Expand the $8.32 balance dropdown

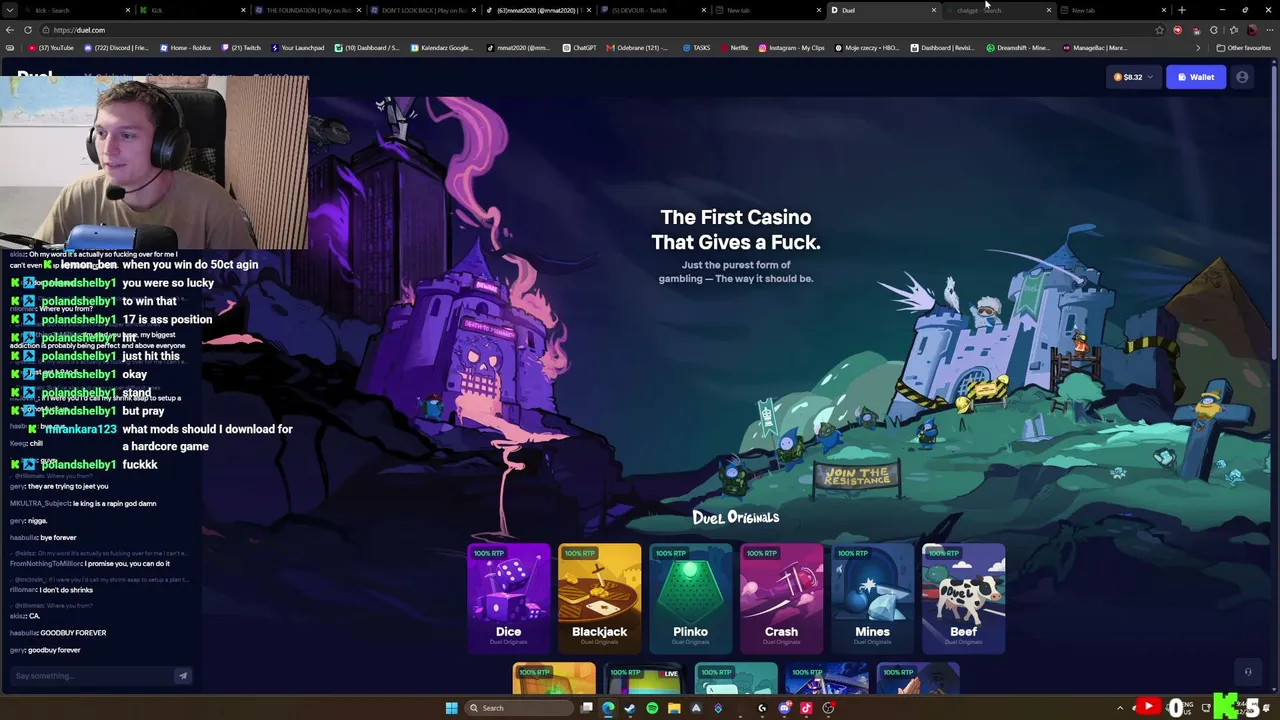coord(1133,77)
